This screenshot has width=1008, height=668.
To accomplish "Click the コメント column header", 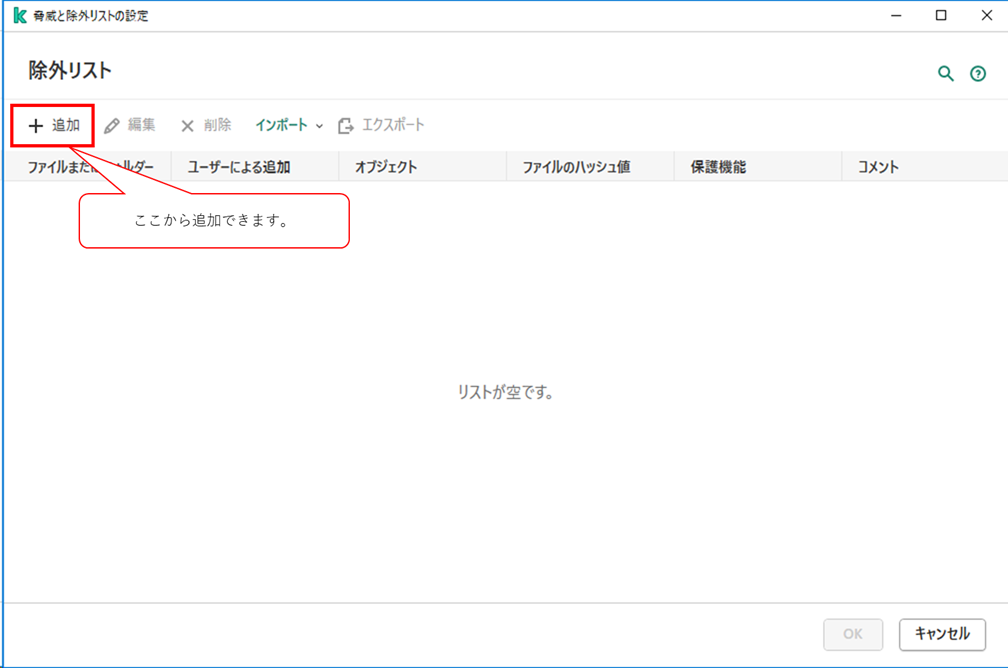I will [877, 166].
